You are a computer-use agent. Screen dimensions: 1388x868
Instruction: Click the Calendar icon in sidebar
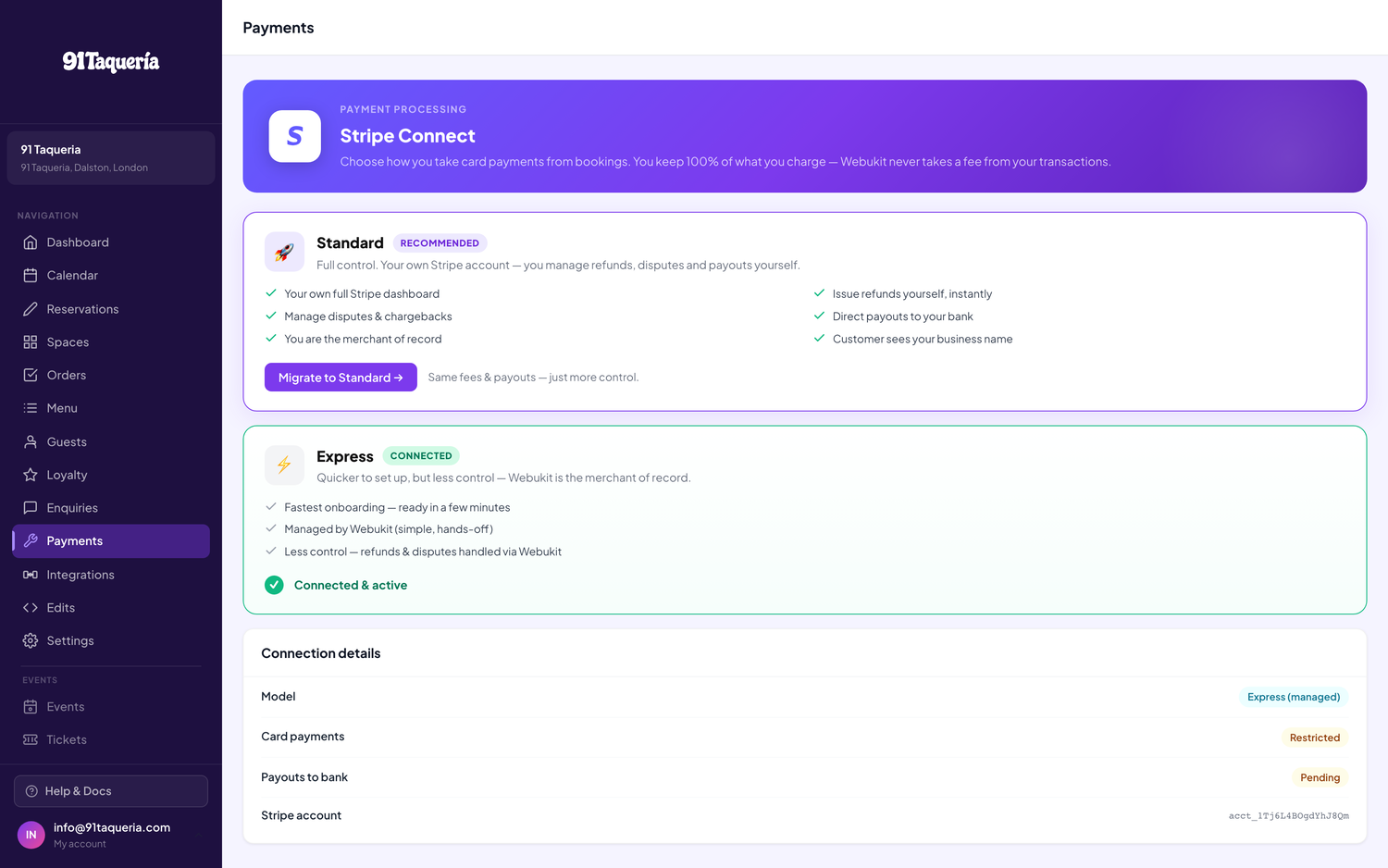coord(31,276)
